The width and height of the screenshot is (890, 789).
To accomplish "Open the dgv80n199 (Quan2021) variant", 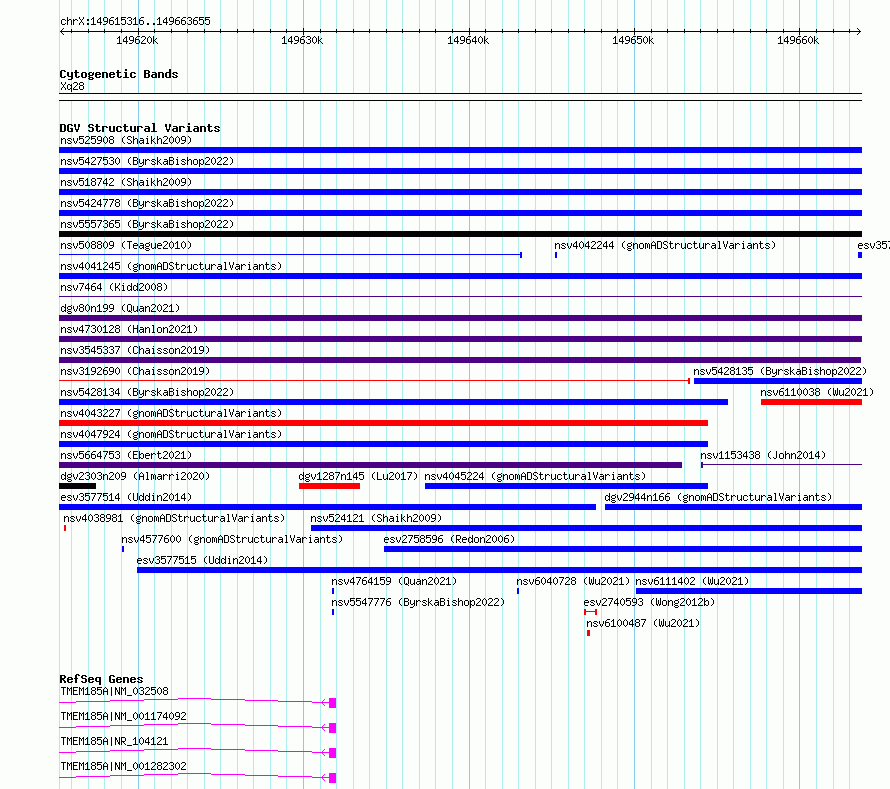I will click(x=120, y=308).
